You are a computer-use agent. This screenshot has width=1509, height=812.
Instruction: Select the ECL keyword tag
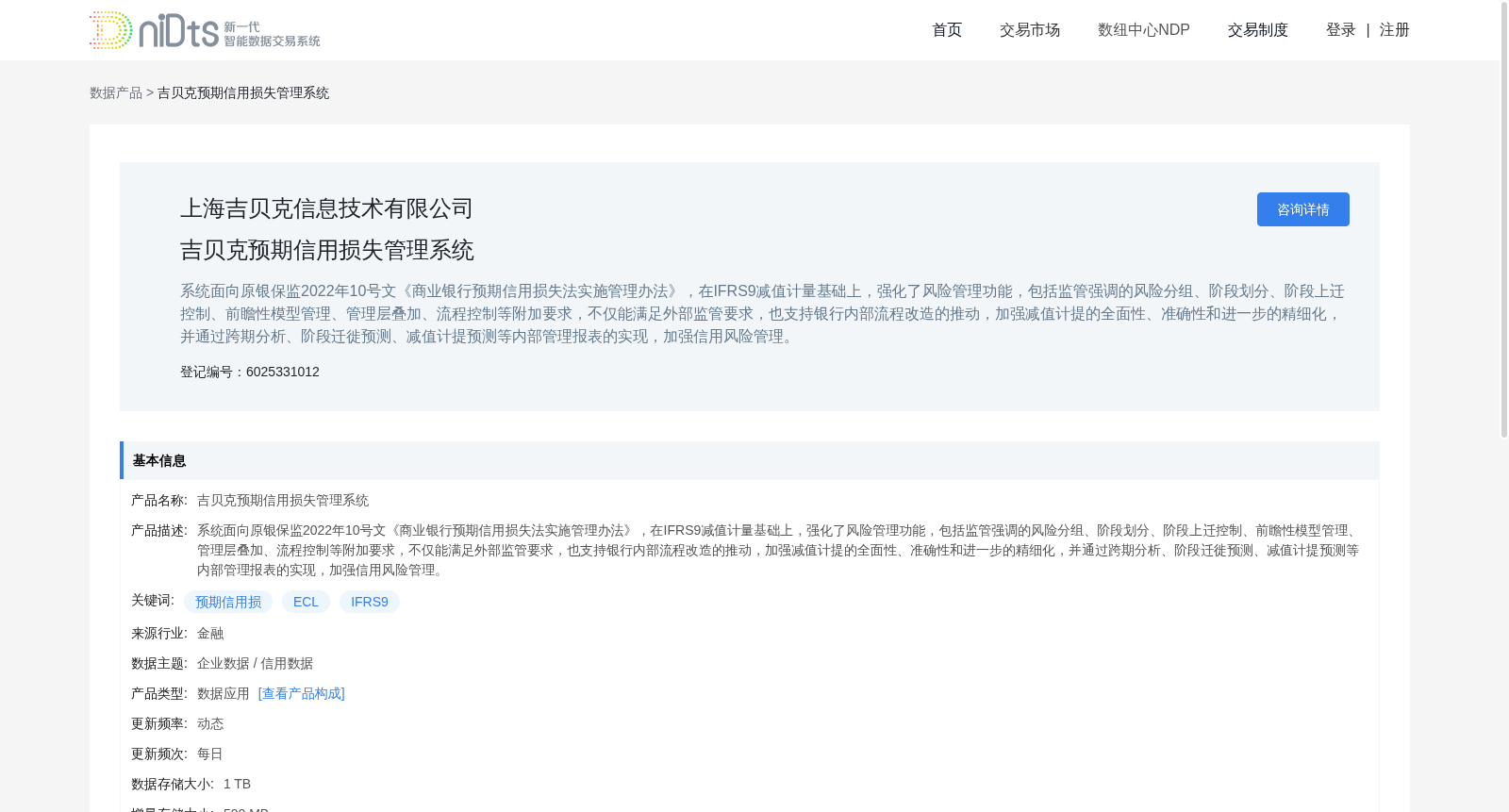pyautogui.click(x=306, y=602)
